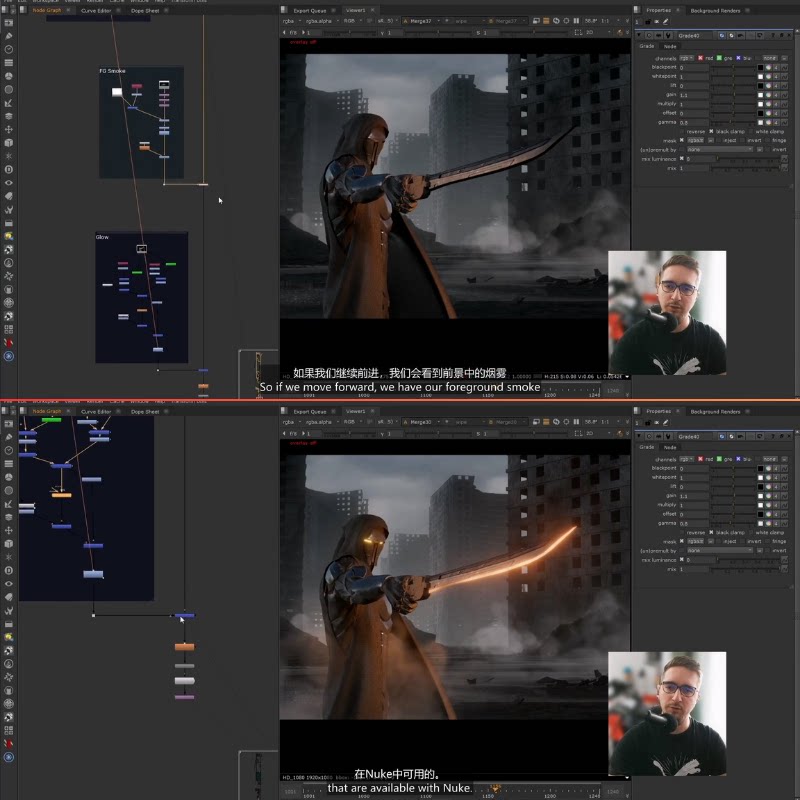
Task: Open the Draw nodes menu in upper Nuke window
Action: [9, 36]
